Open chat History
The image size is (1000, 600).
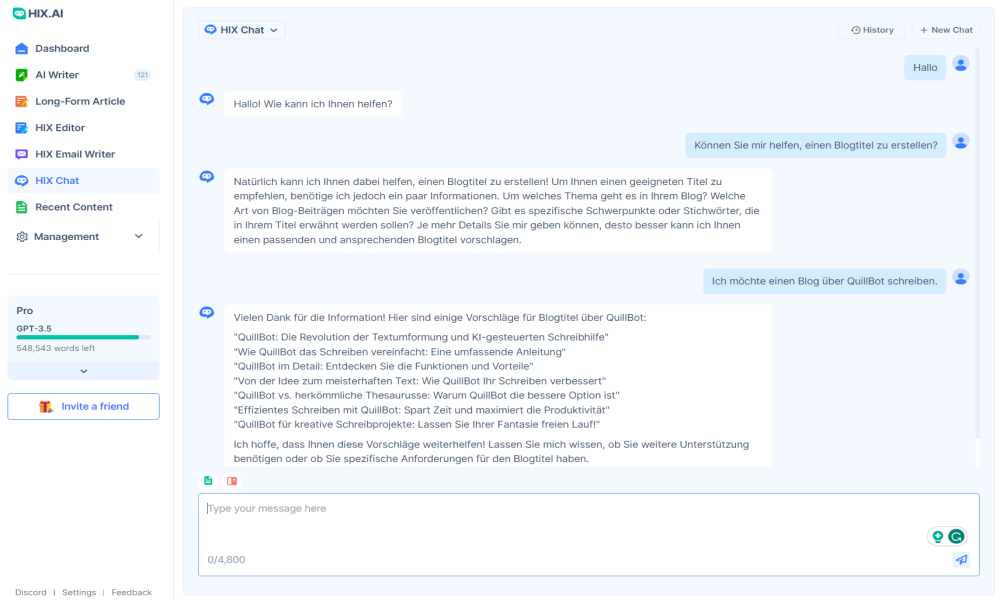[x=872, y=30]
